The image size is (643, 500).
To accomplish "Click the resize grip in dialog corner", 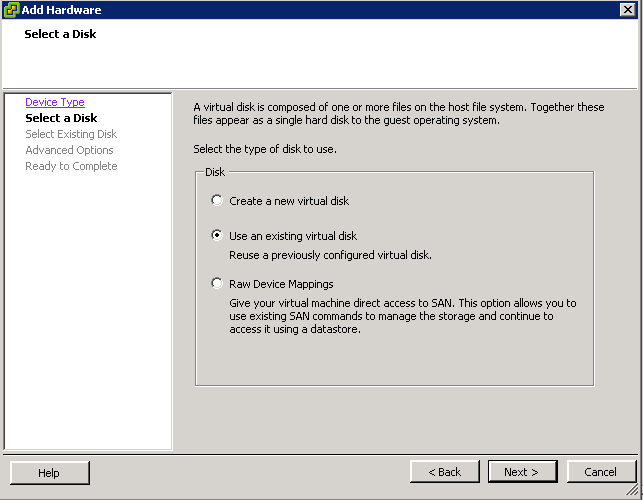I will [634, 489].
